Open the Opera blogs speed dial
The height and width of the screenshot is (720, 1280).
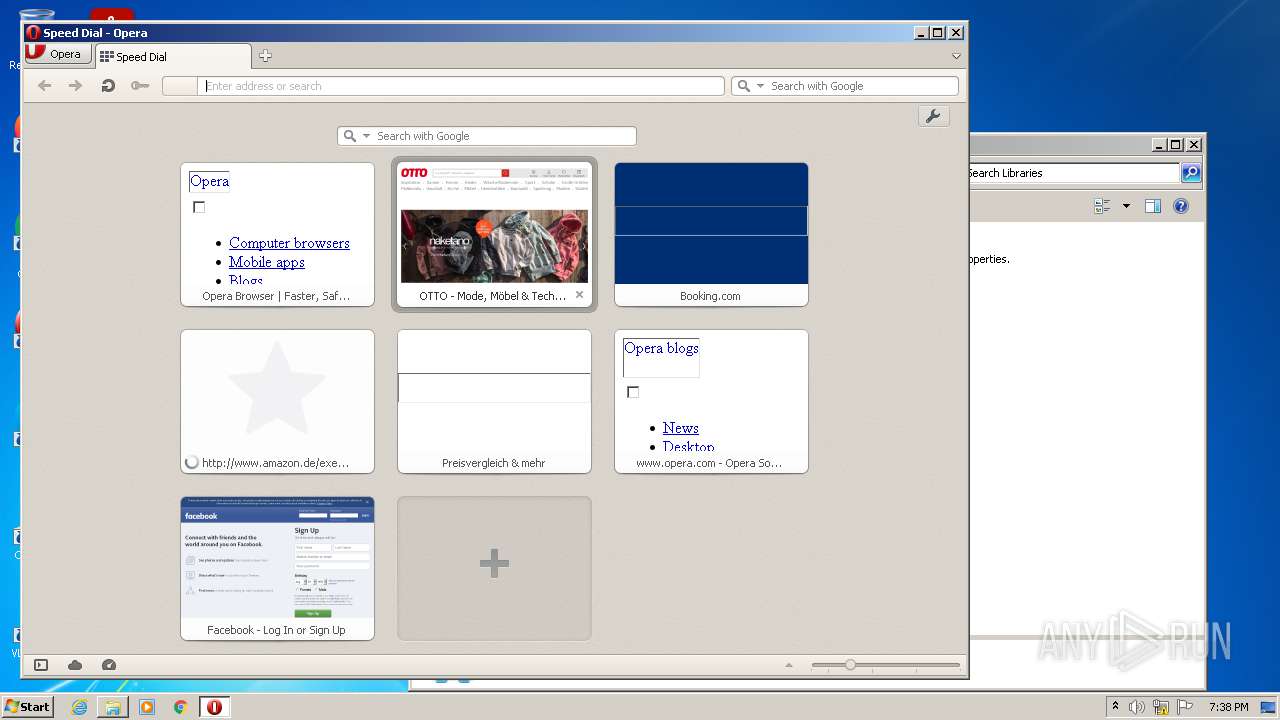pyautogui.click(x=711, y=401)
